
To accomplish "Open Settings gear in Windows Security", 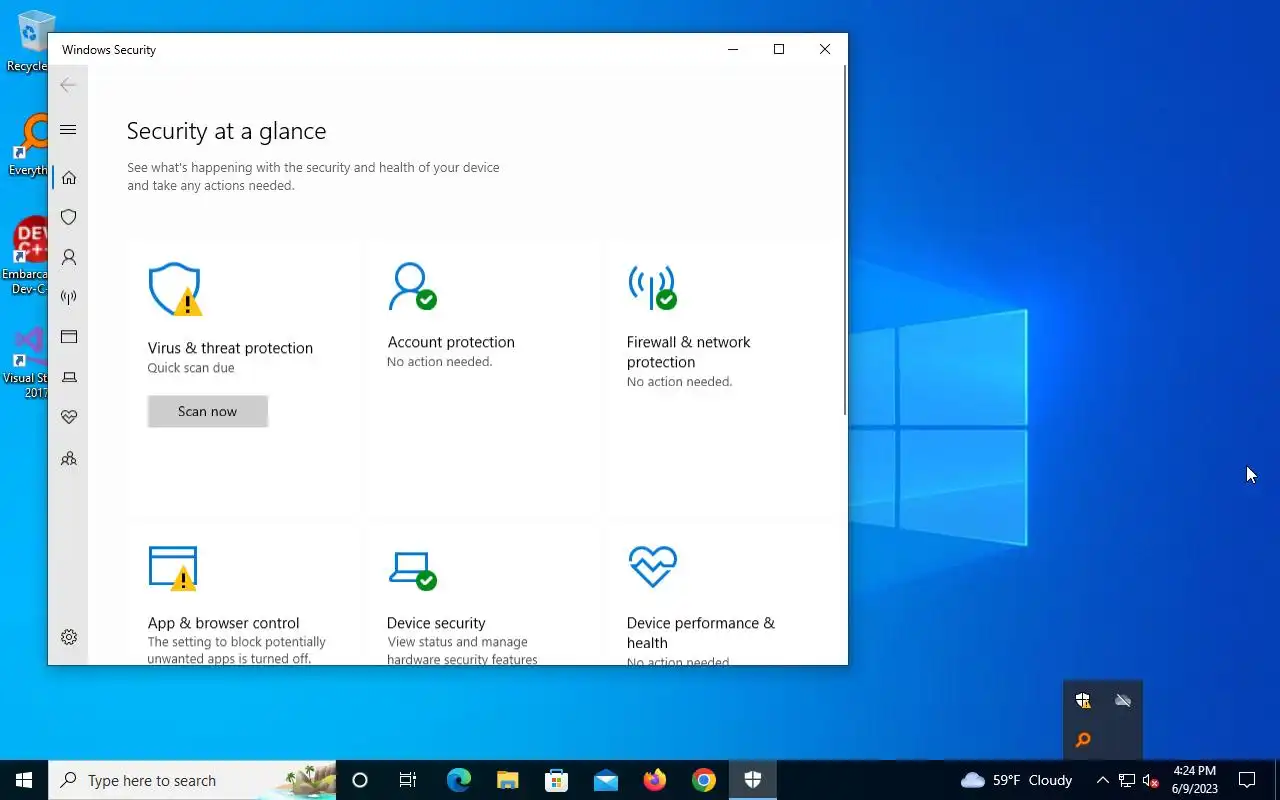I will pos(69,637).
